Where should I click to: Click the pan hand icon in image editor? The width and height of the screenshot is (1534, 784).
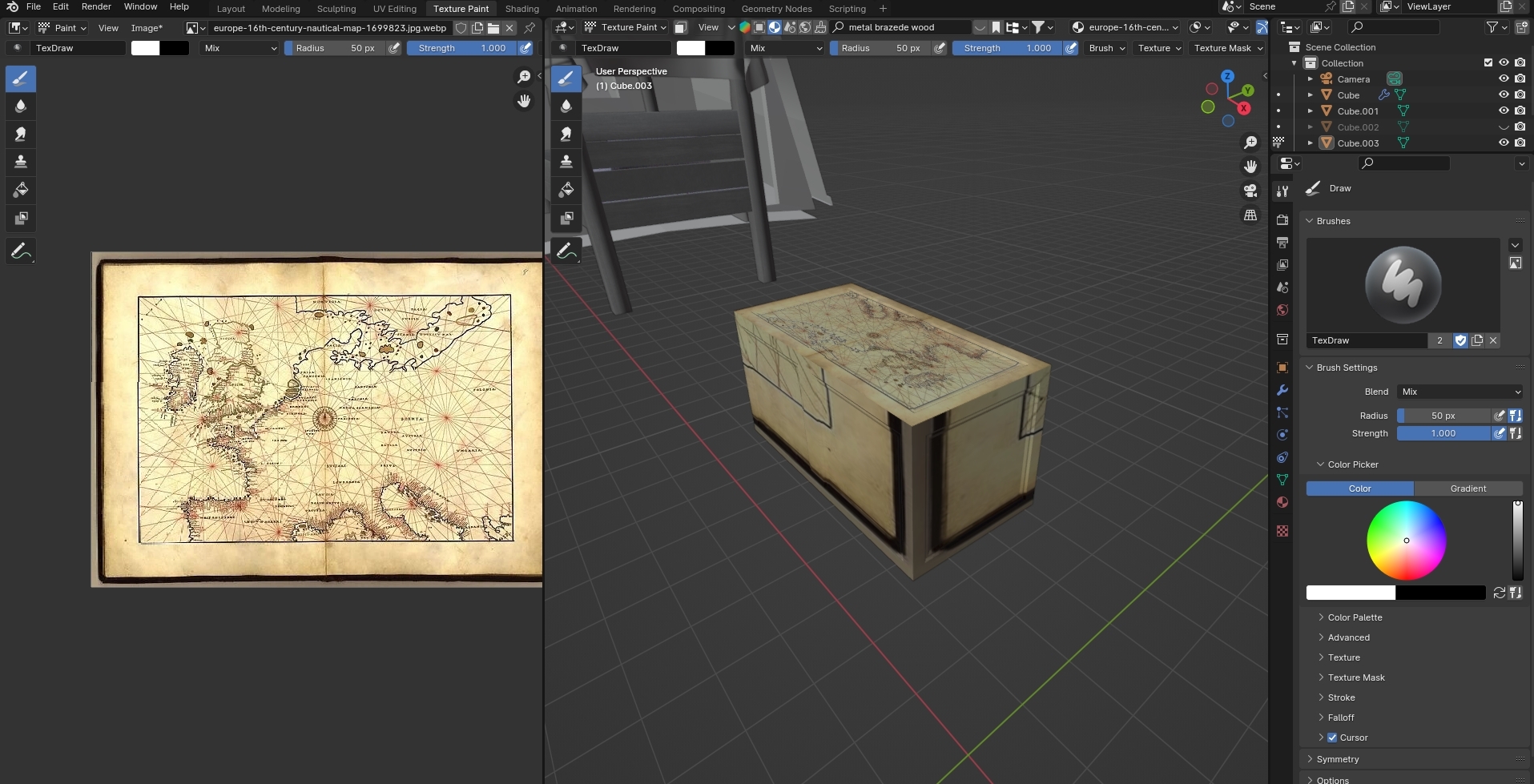pyautogui.click(x=524, y=101)
